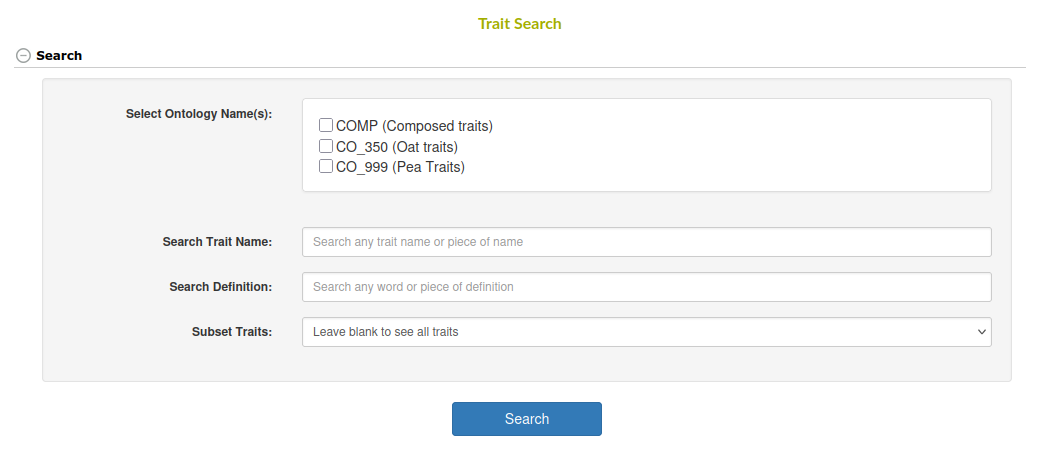Click the "CO_999 (Pea Traits)" label text

[x=400, y=167]
